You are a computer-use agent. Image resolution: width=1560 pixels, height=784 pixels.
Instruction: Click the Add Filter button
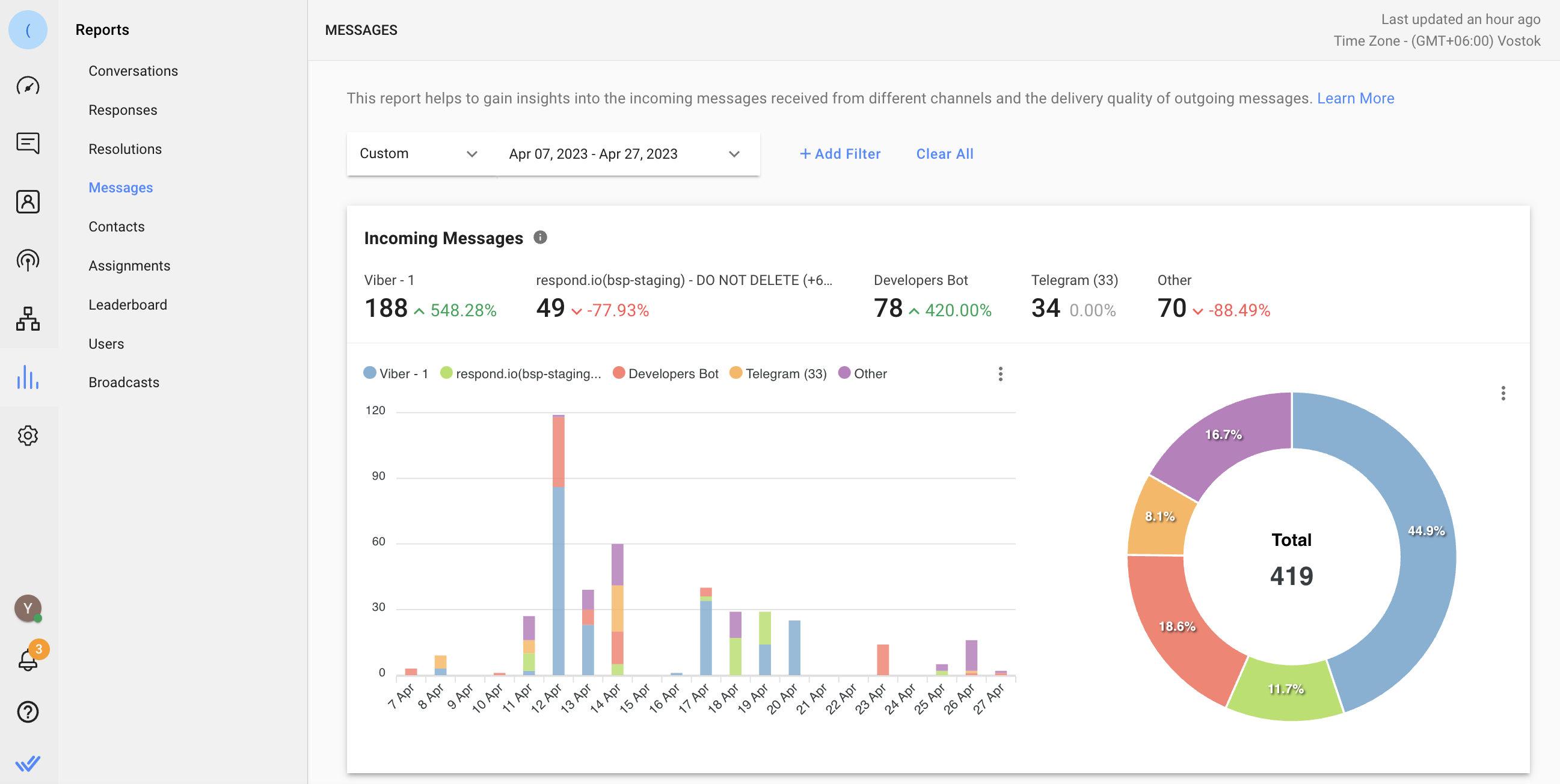point(841,154)
